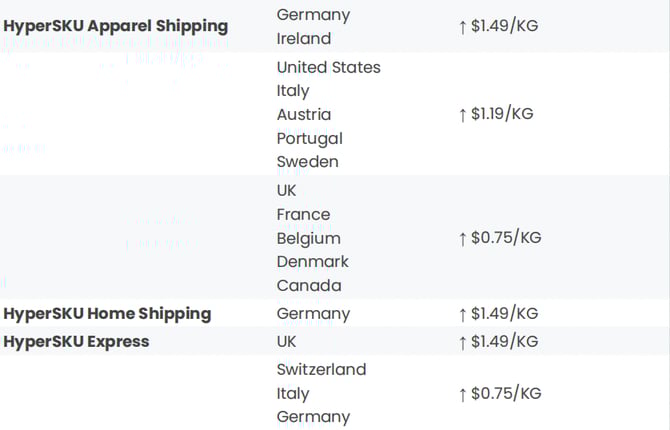This screenshot has width=670, height=430.
Task: Select Portugal in the table
Action: pos(309,138)
